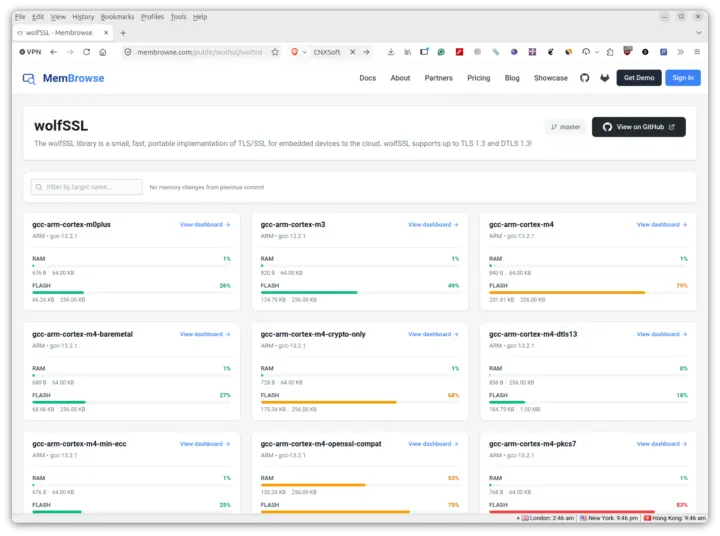Open the History menu
This screenshot has width=720, height=536.
pyautogui.click(x=83, y=17)
